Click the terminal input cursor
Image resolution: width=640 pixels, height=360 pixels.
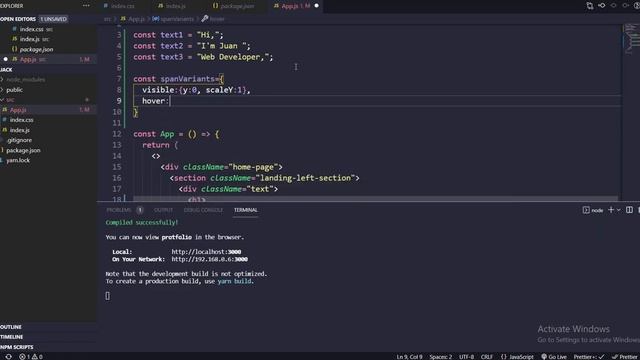tap(107, 296)
